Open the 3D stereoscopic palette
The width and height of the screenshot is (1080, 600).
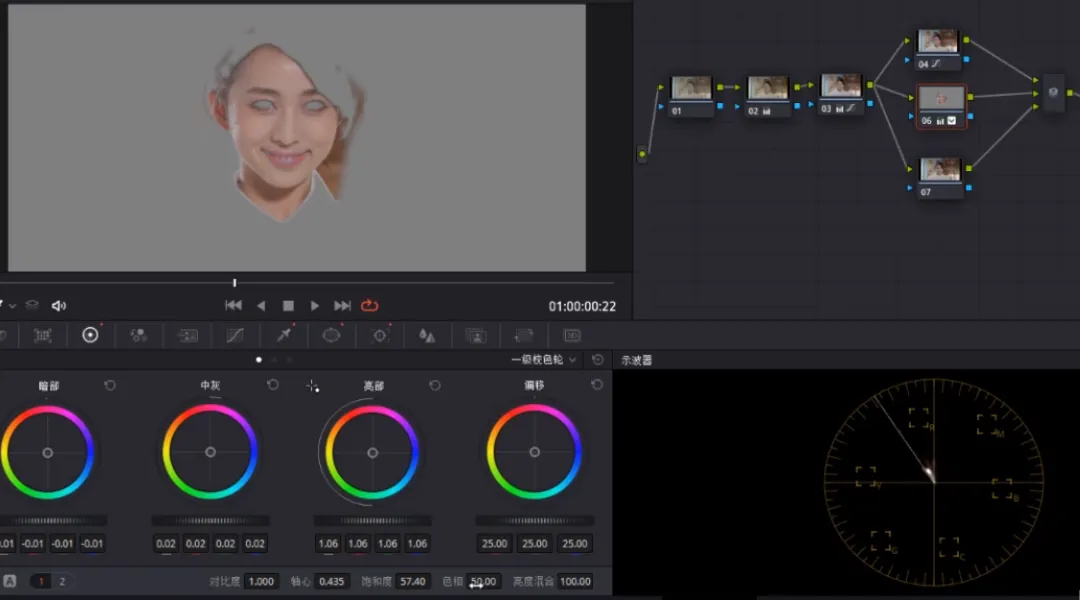click(572, 335)
